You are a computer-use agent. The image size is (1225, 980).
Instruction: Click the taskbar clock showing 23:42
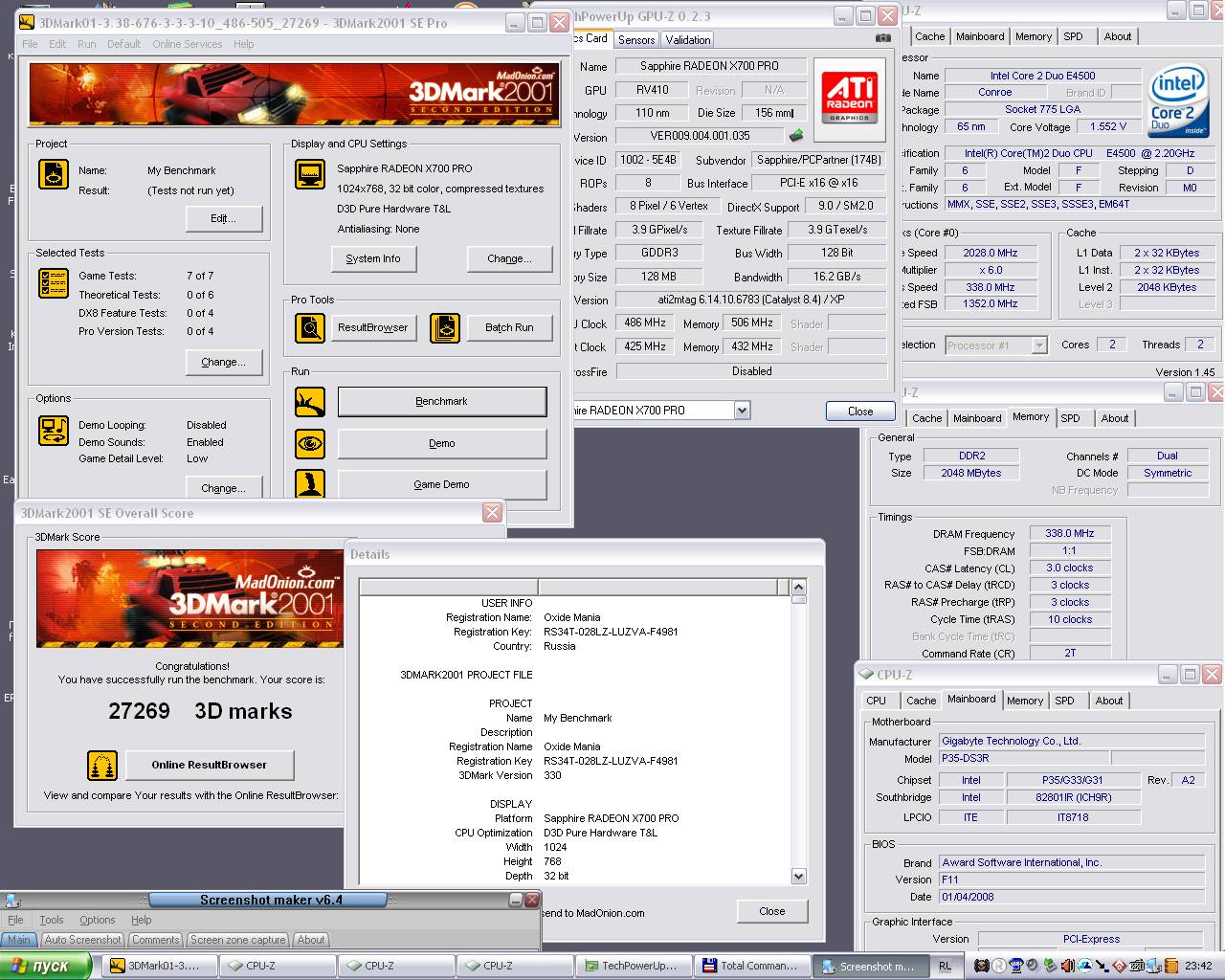click(1197, 966)
